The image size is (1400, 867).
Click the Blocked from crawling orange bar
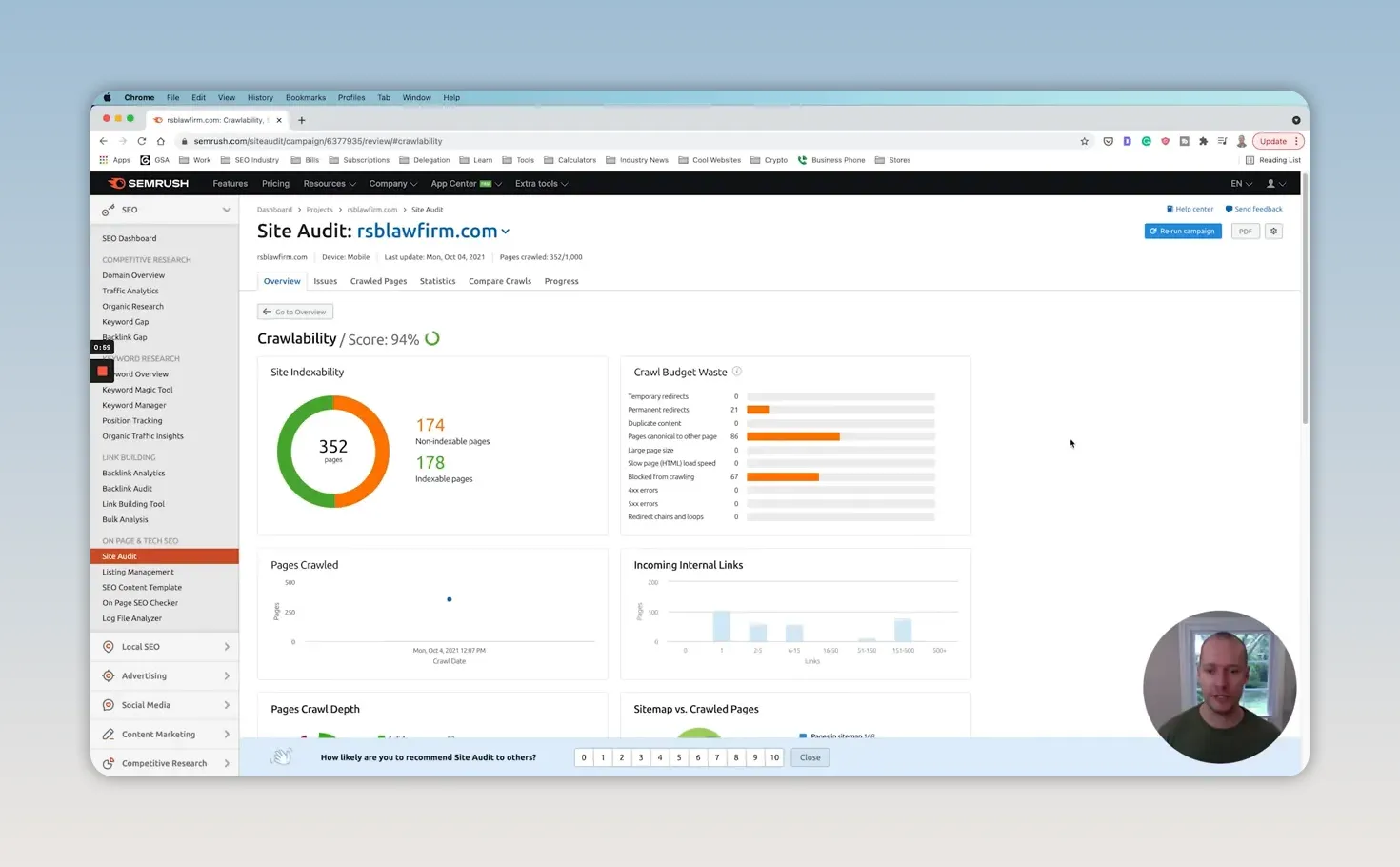point(783,476)
